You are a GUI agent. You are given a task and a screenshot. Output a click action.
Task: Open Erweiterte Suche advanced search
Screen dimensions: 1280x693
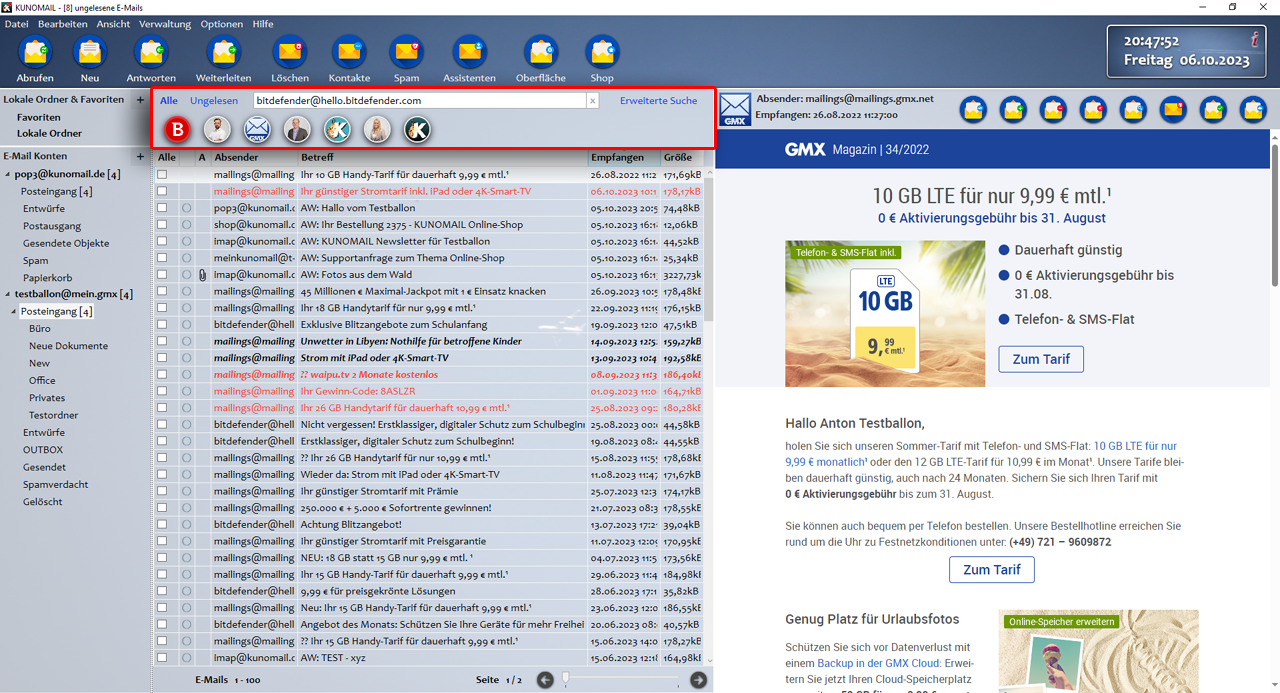pyautogui.click(x=659, y=100)
